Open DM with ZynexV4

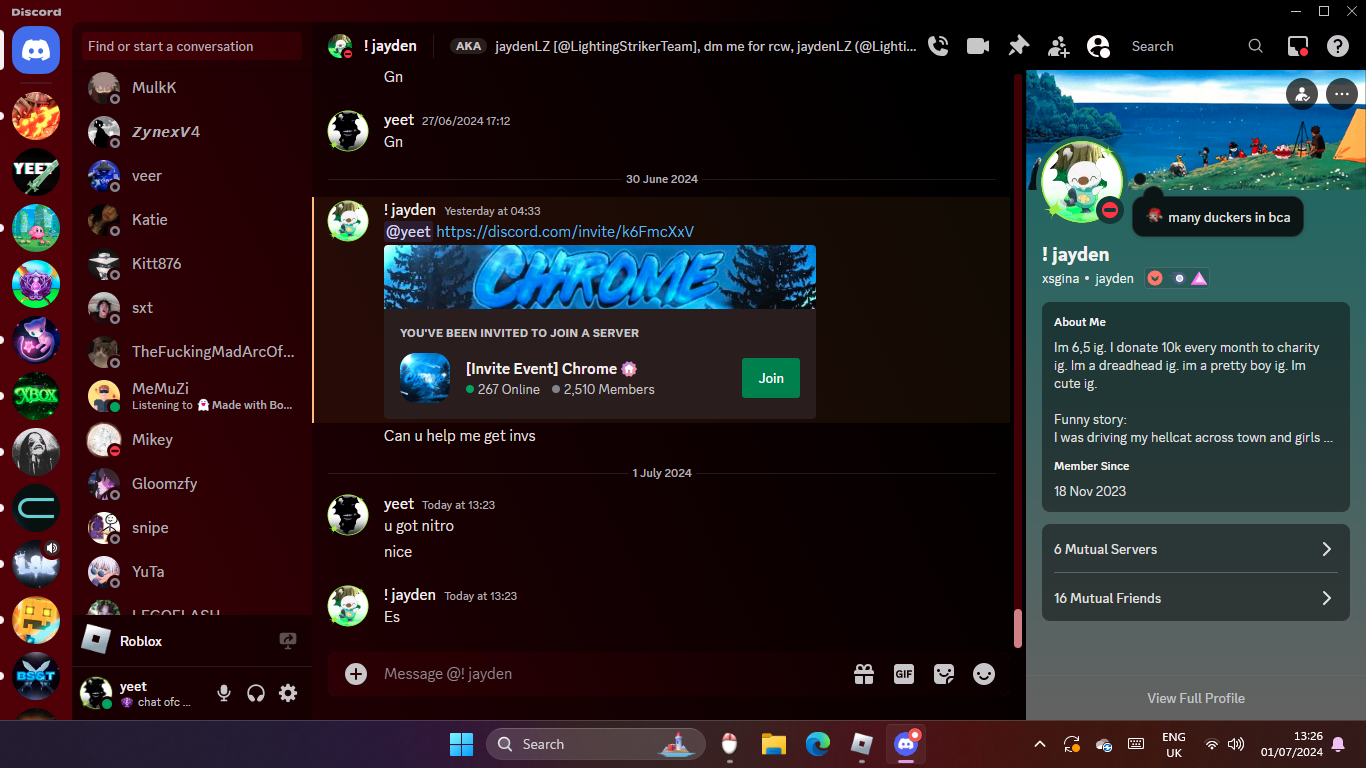click(x=192, y=132)
